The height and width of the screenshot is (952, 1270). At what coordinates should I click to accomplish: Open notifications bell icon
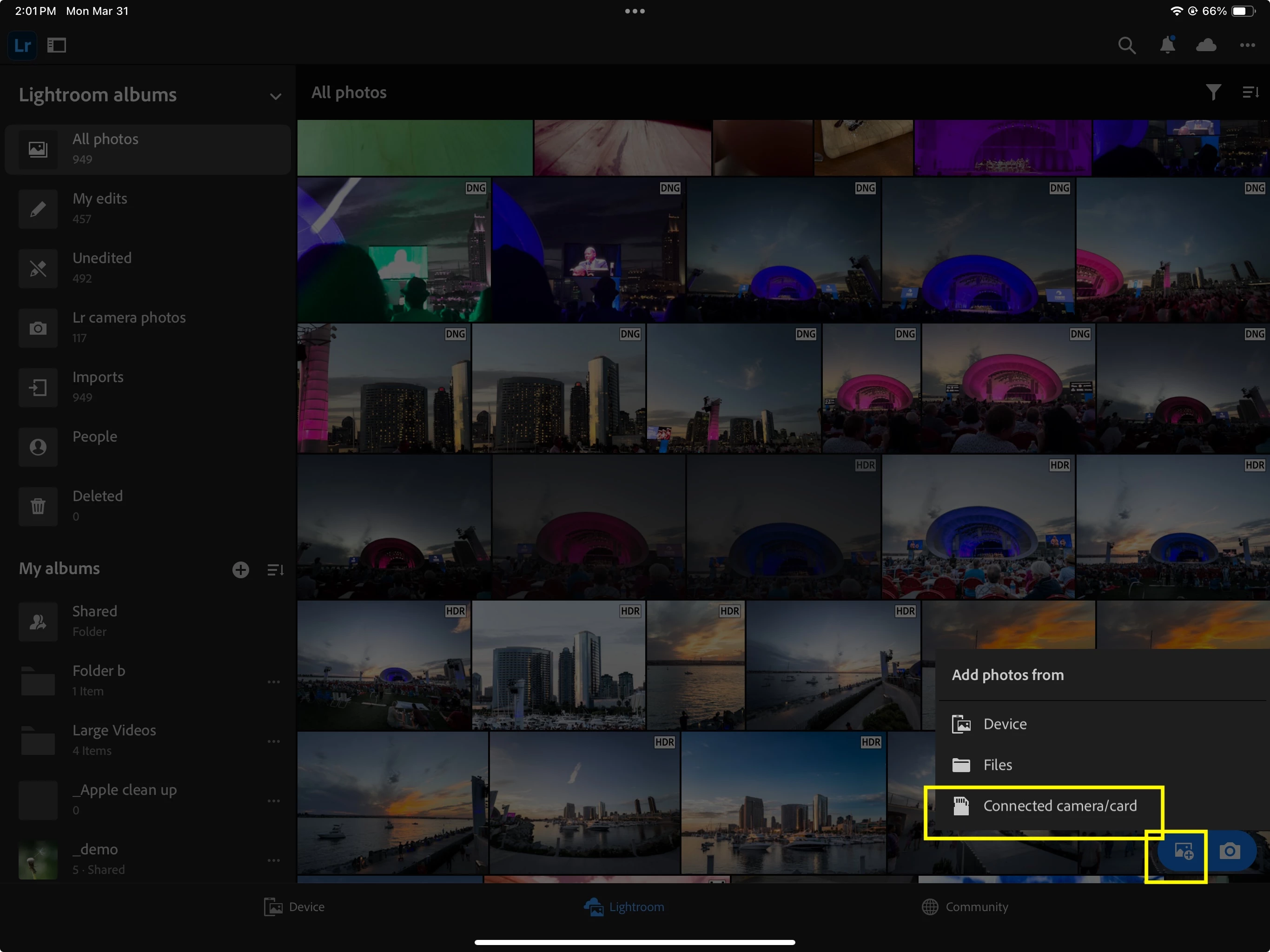point(1167,45)
